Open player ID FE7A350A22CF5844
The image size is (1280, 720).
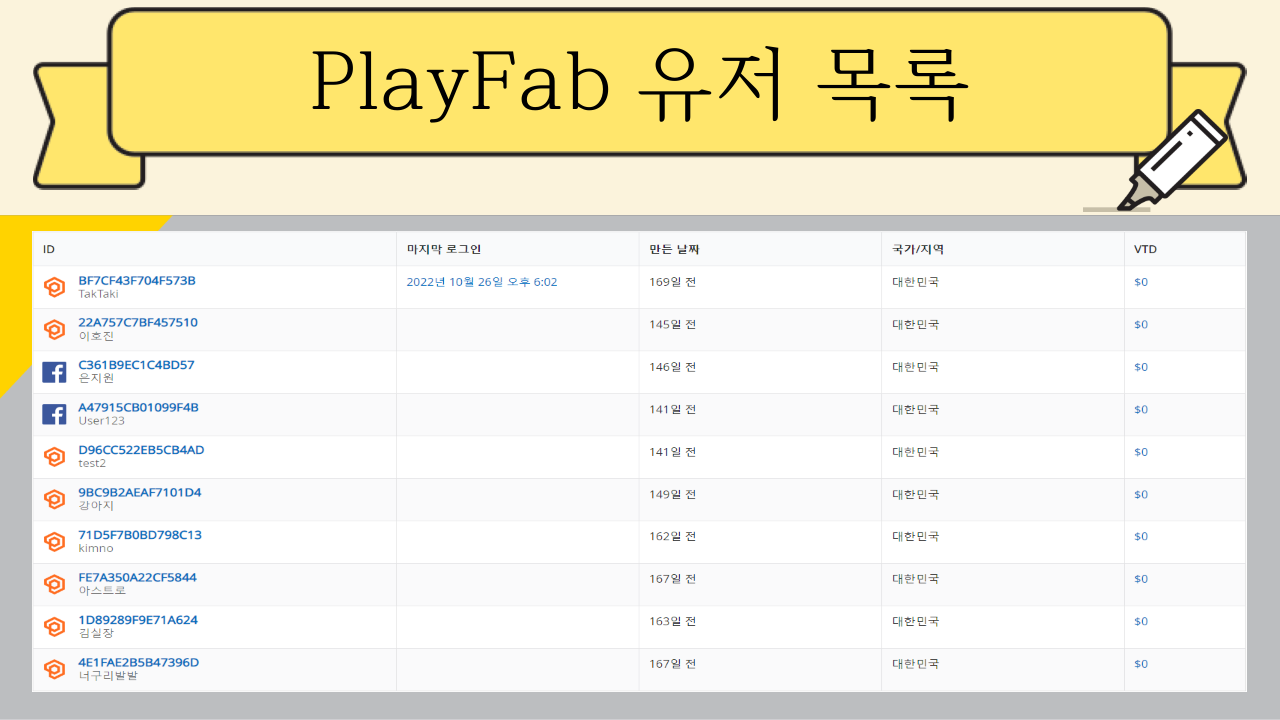pos(137,578)
